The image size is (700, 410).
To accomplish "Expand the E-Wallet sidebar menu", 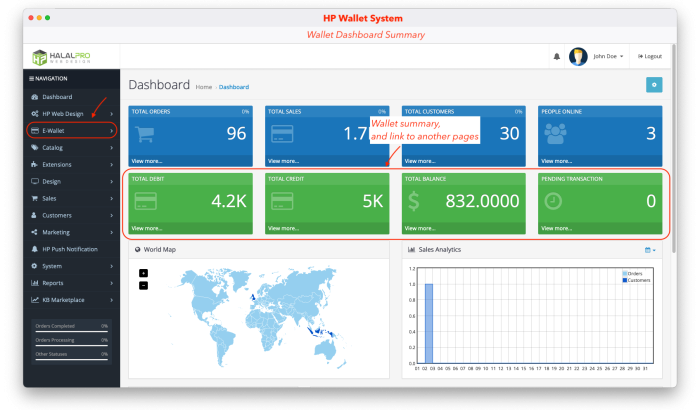I will tap(71, 130).
